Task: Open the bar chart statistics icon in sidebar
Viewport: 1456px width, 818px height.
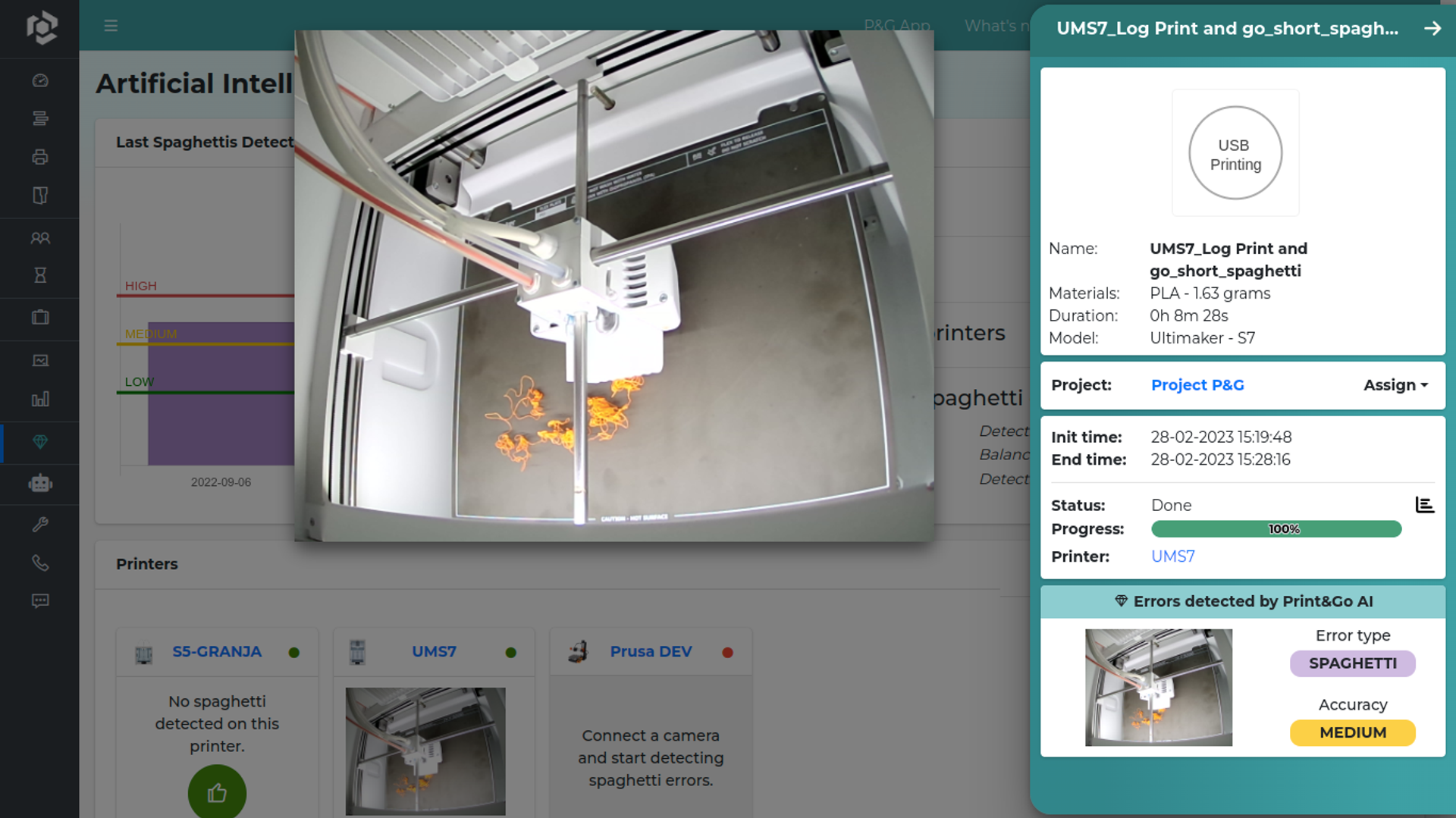Action: click(x=40, y=399)
